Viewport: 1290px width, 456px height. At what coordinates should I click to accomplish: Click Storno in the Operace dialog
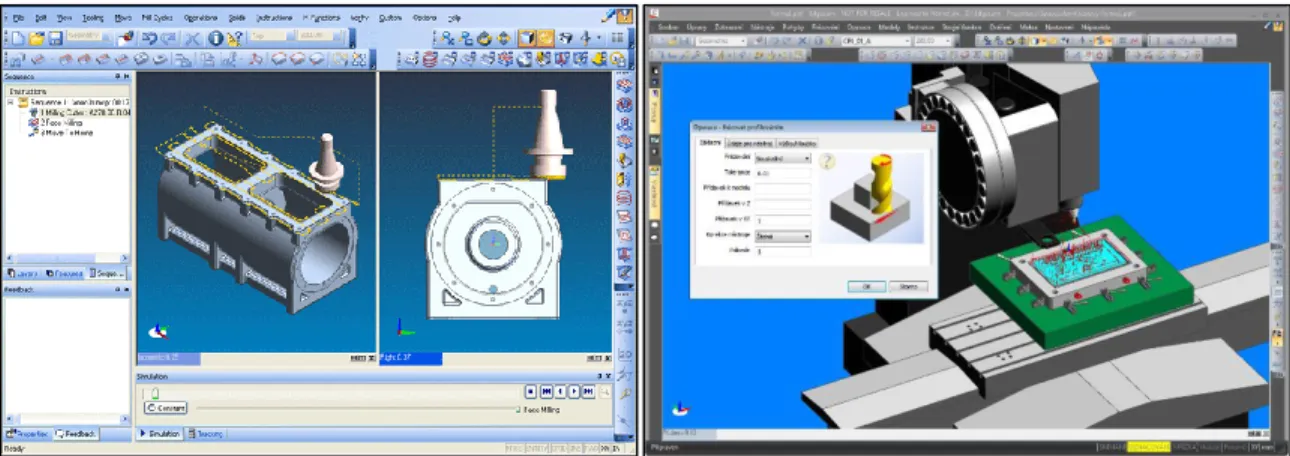point(908,285)
